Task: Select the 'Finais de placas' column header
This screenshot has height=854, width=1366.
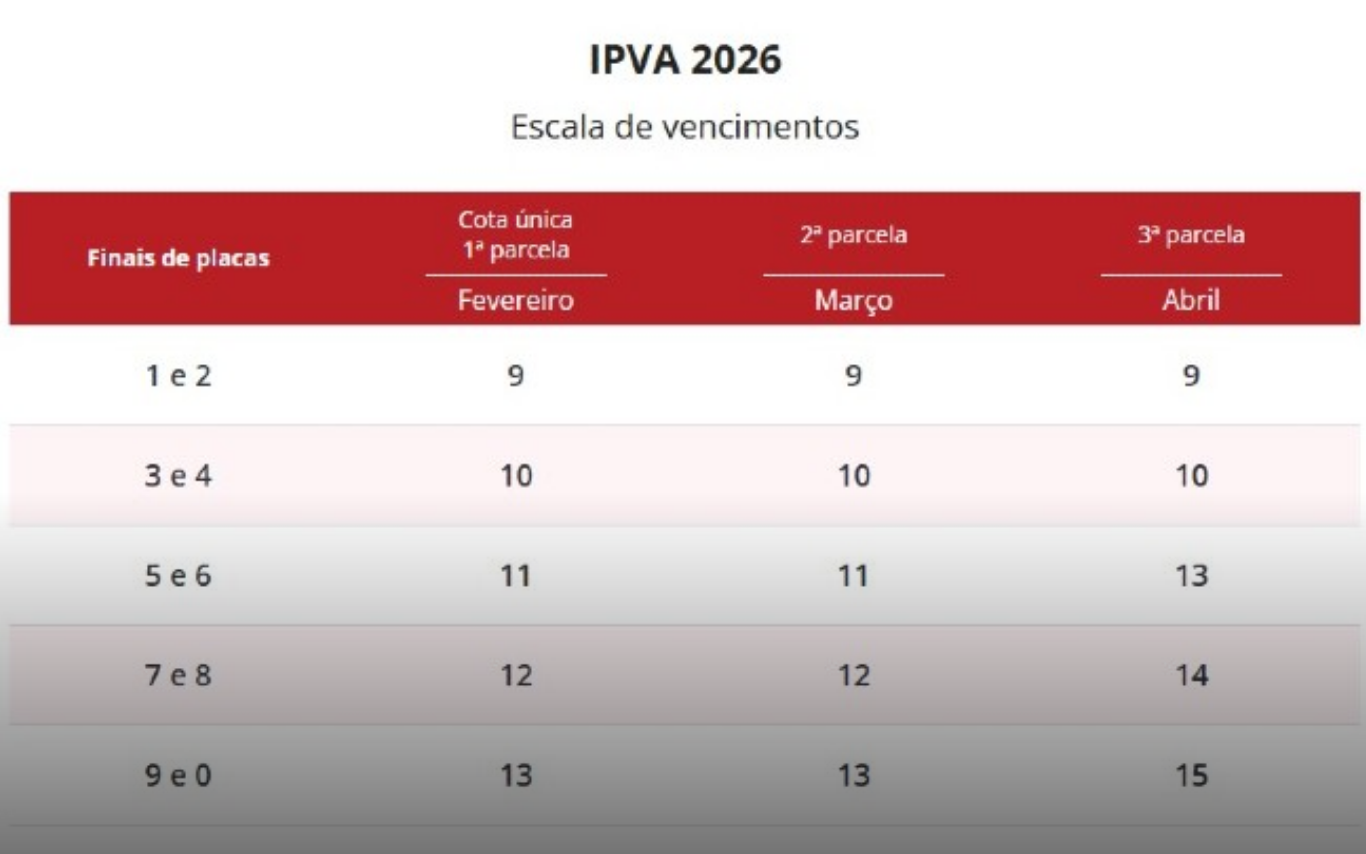Action: [178, 258]
